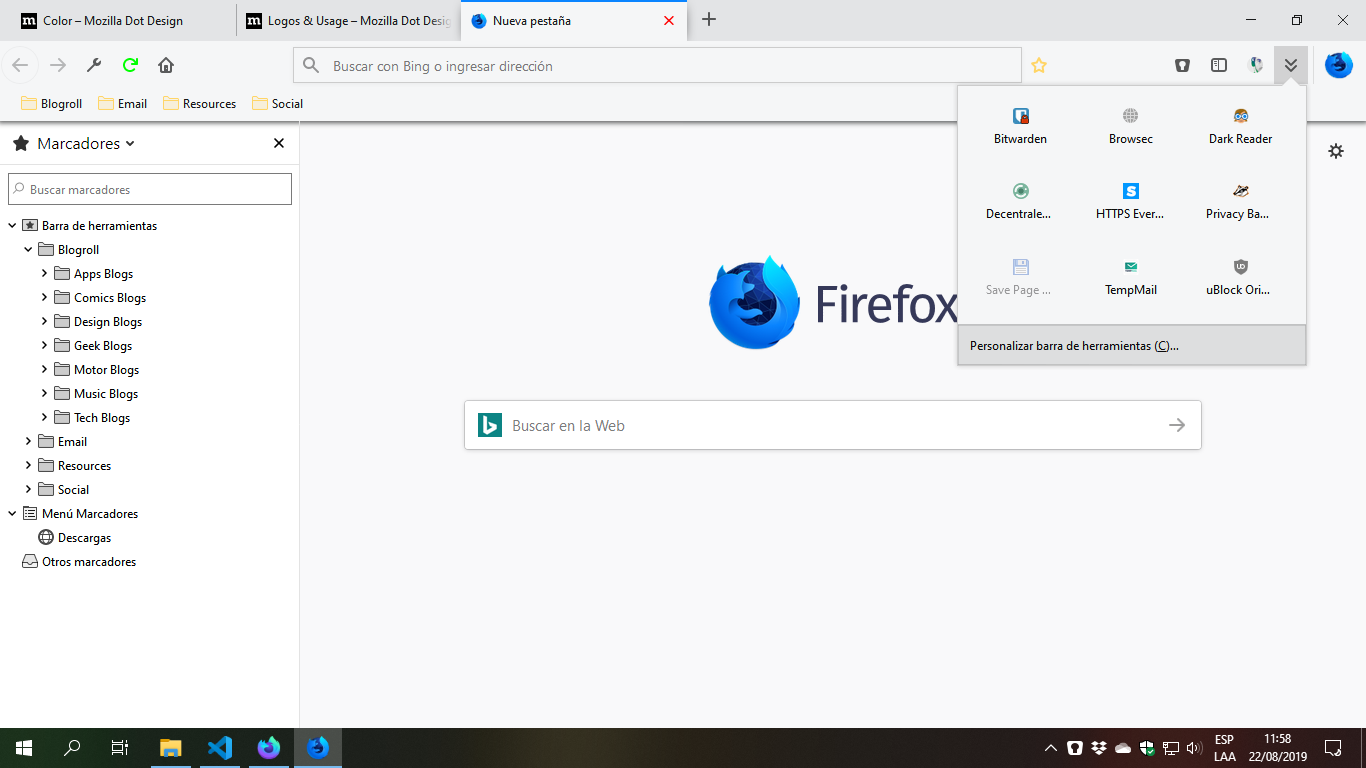
Task: Switch to the Logos & Usage tab
Action: click(x=349, y=20)
